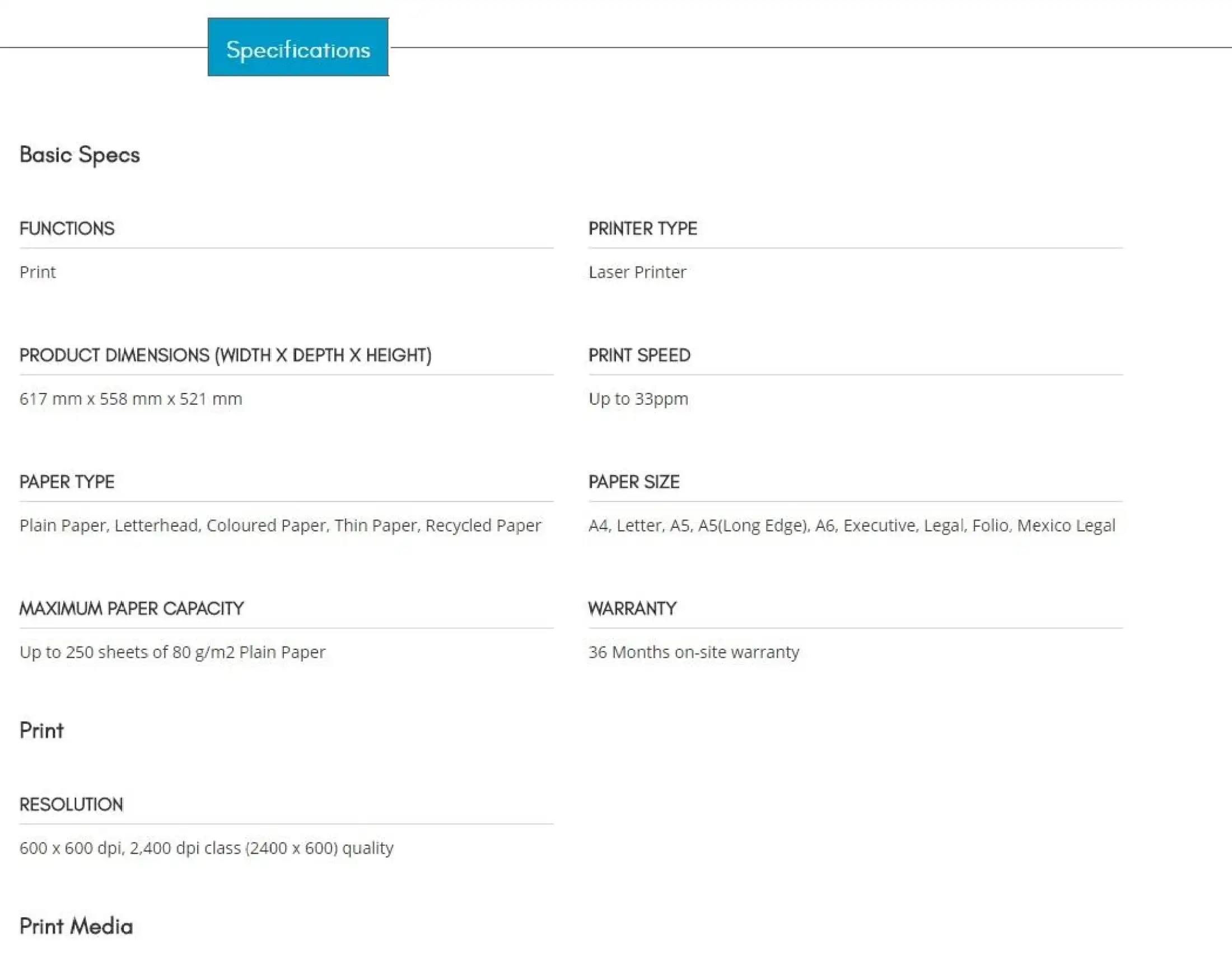Screen dimensions: 1232x956
Task: Click the paper size list starting with A4
Action: (x=851, y=526)
